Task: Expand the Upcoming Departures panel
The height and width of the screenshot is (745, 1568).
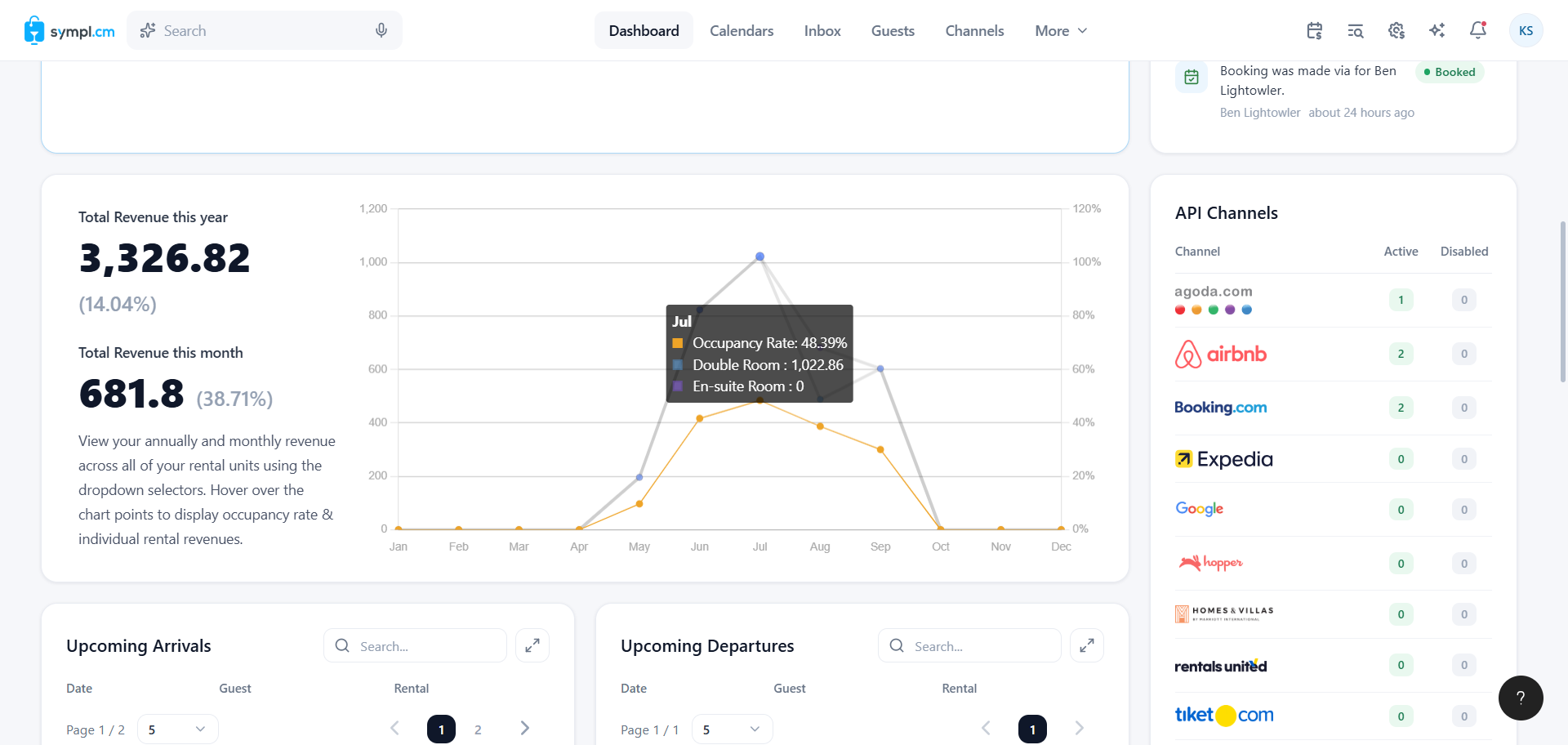Action: pos(1087,645)
